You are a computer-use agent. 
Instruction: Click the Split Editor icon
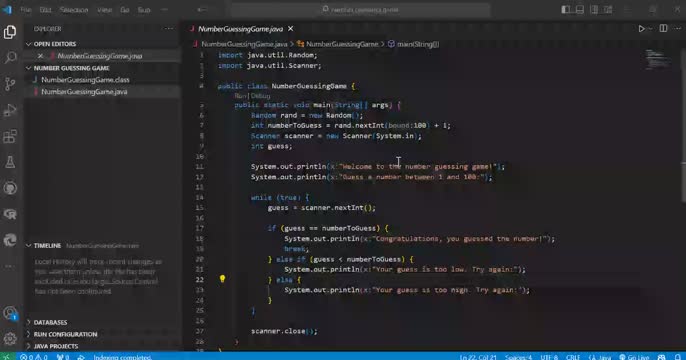coord(663,28)
